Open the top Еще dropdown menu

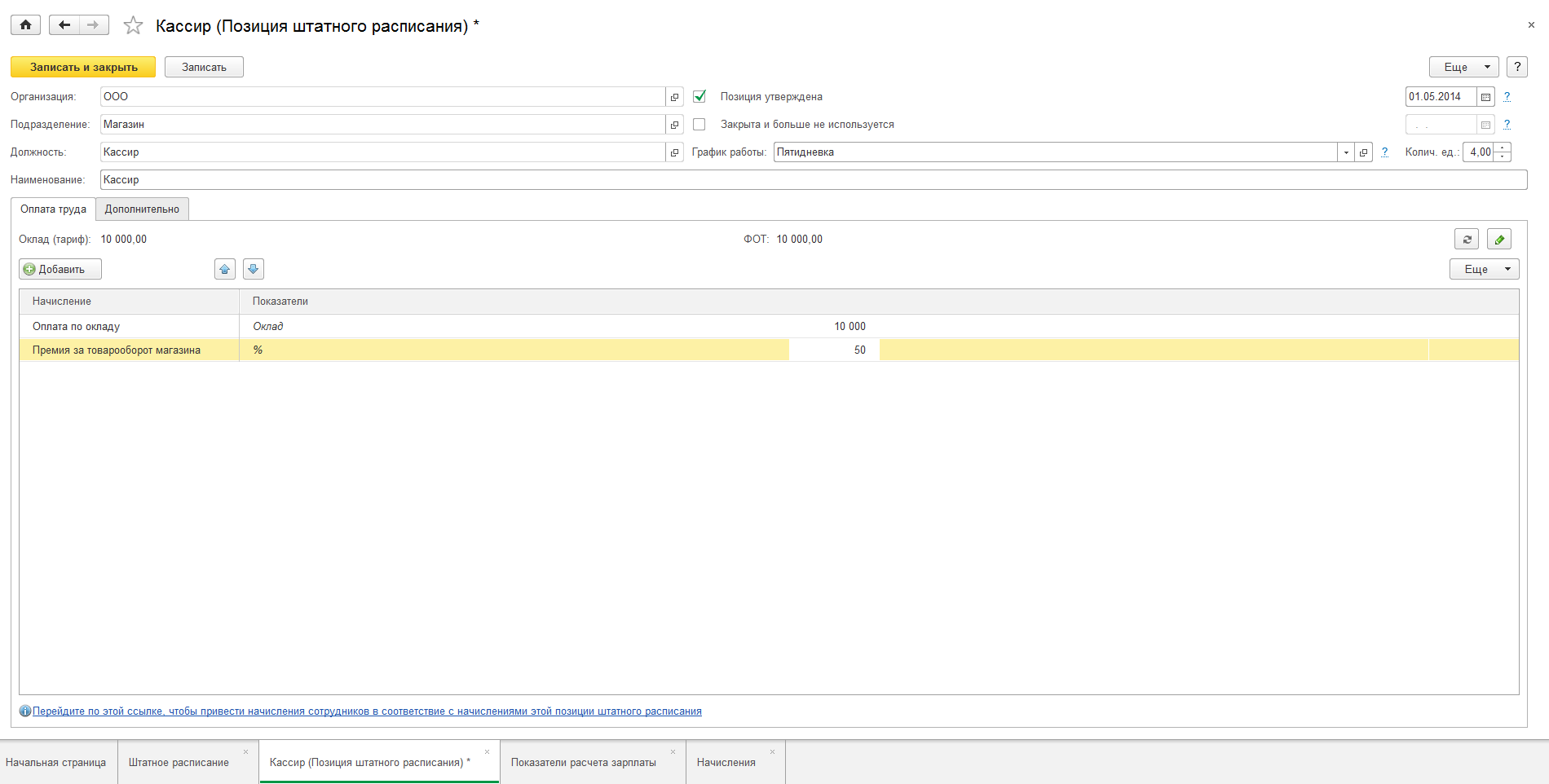pyautogui.click(x=1464, y=67)
